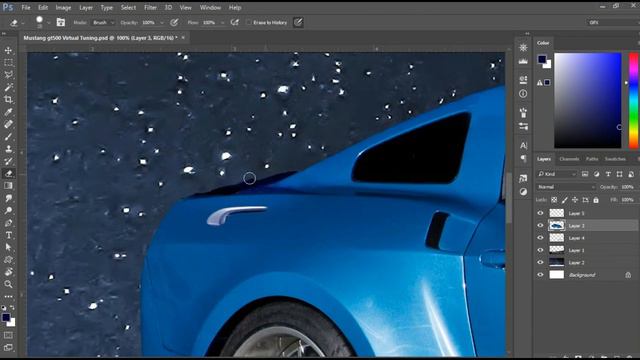Screen dimensions: 640x360
Task: Hide the selected Layer 3 eye icon
Action: point(540,225)
